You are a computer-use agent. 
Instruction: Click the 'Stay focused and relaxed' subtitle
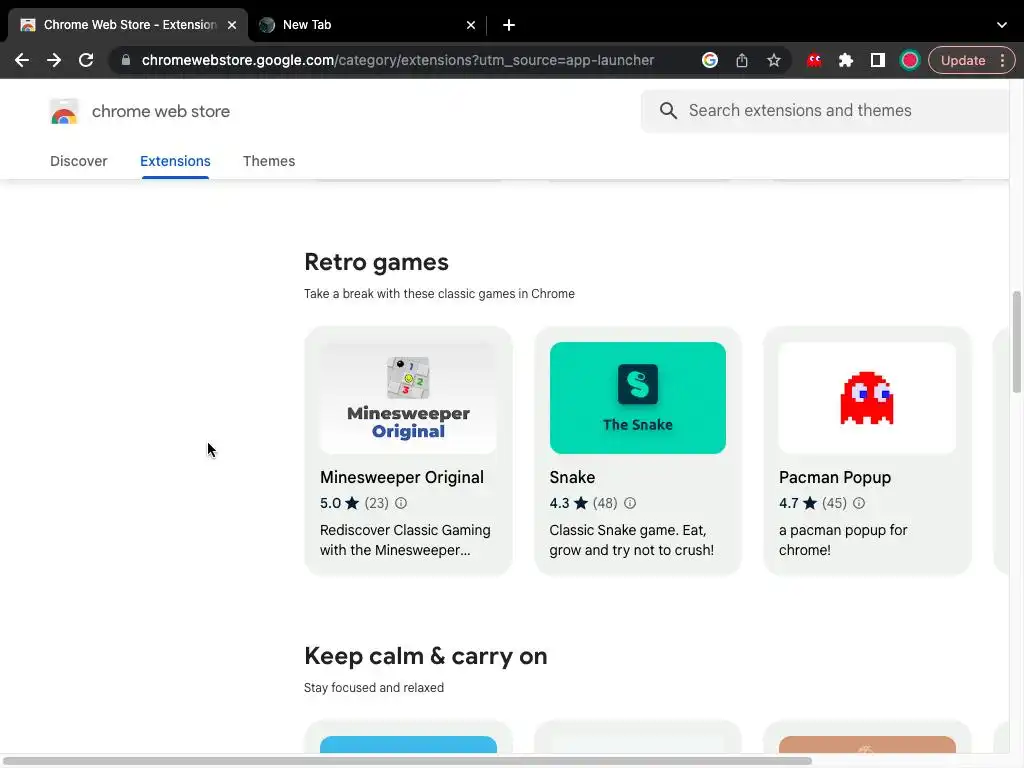[x=374, y=688]
